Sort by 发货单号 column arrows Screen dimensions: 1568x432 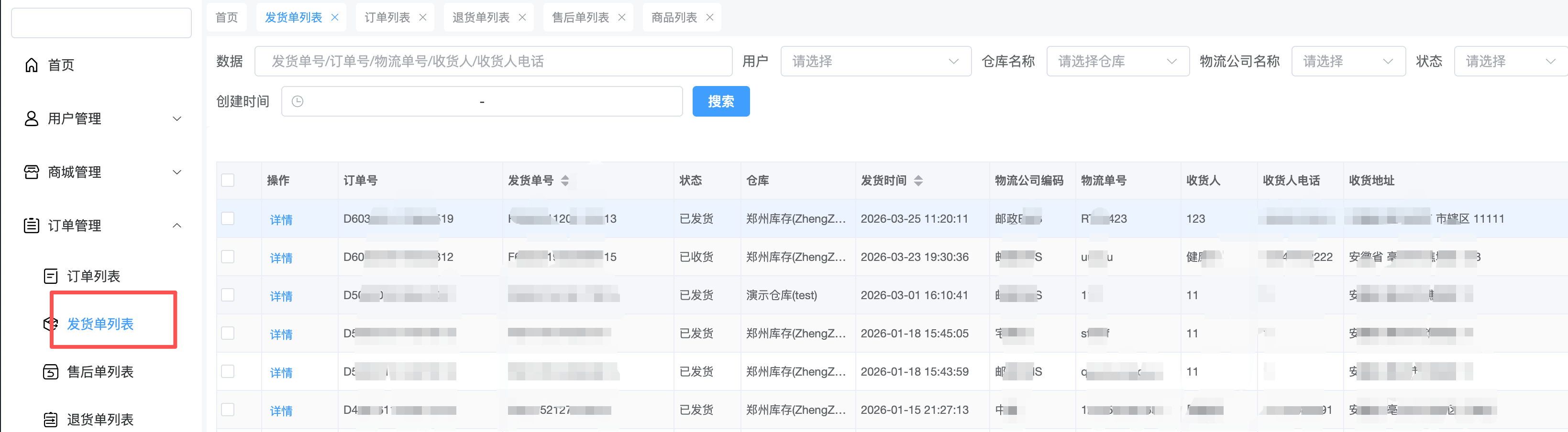pos(565,181)
